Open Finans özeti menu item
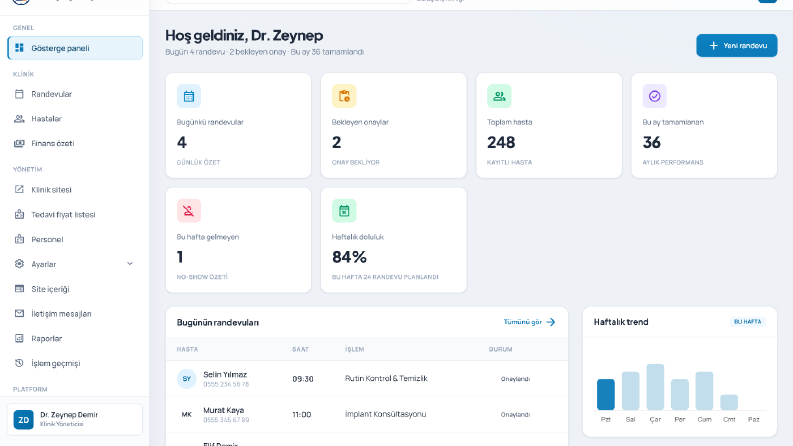The image size is (793, 446). (x=75, y=144)
